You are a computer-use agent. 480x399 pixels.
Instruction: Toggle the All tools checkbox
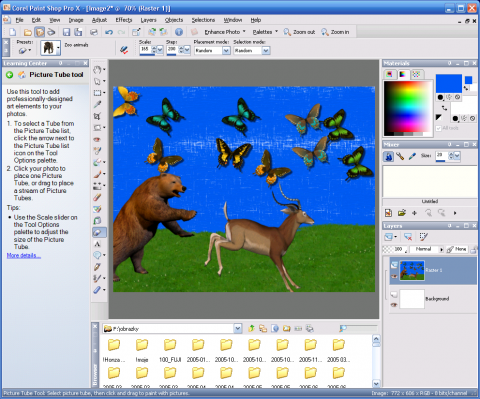click(x=439, y=128)
